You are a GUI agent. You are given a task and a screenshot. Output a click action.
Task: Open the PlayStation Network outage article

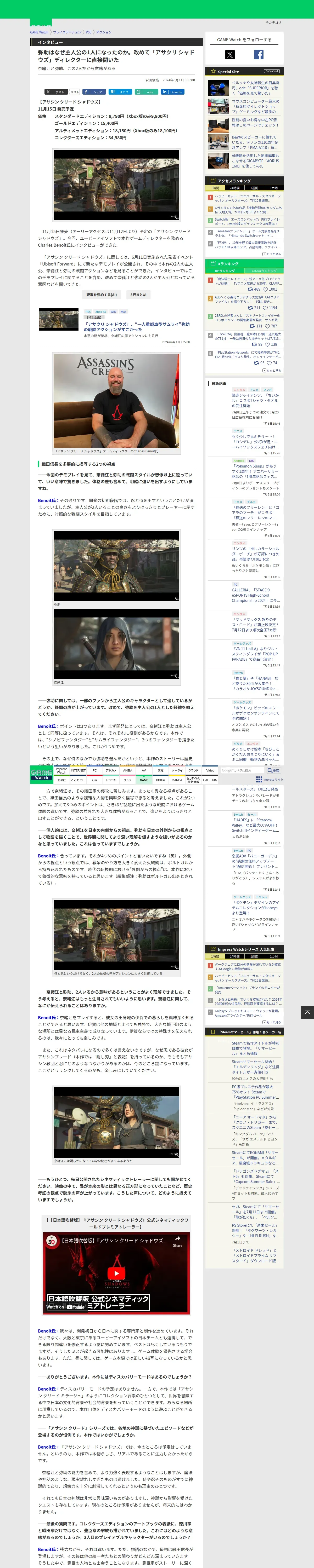(x=248, y=354)
